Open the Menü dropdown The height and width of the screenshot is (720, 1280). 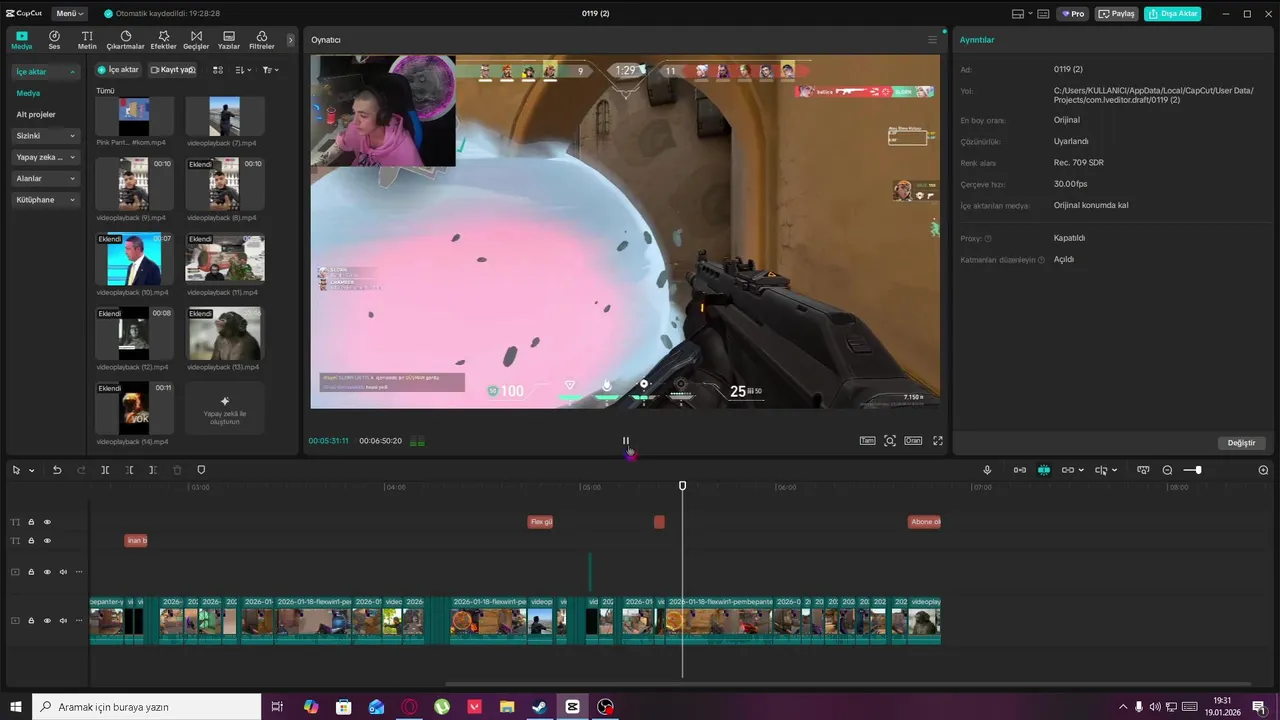click(x=70, y=14)
